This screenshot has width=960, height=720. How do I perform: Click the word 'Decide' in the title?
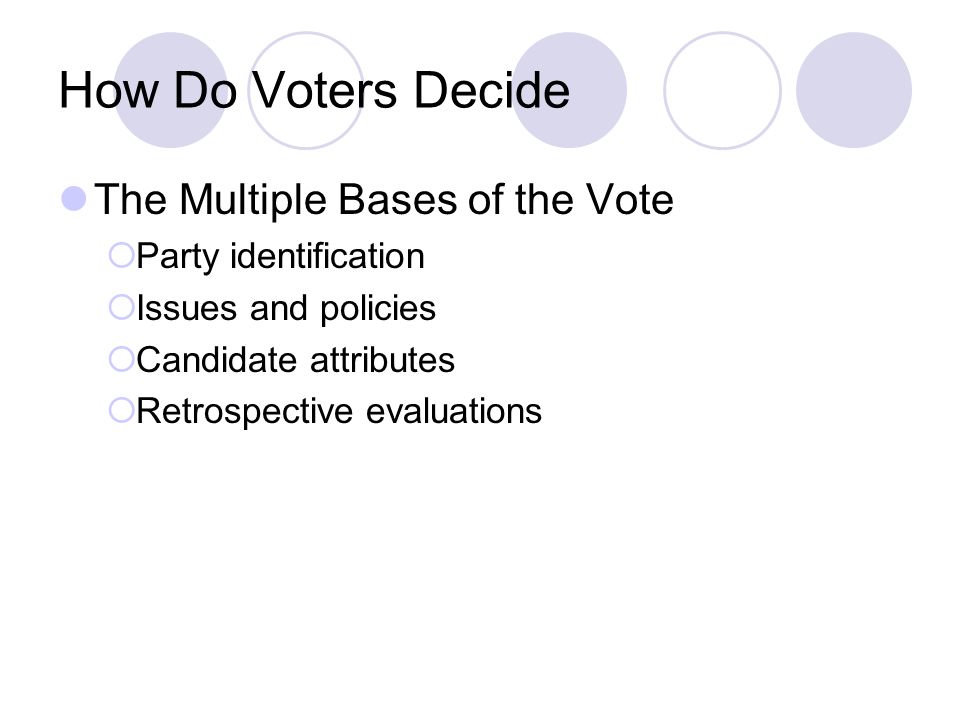pos(492,90)
